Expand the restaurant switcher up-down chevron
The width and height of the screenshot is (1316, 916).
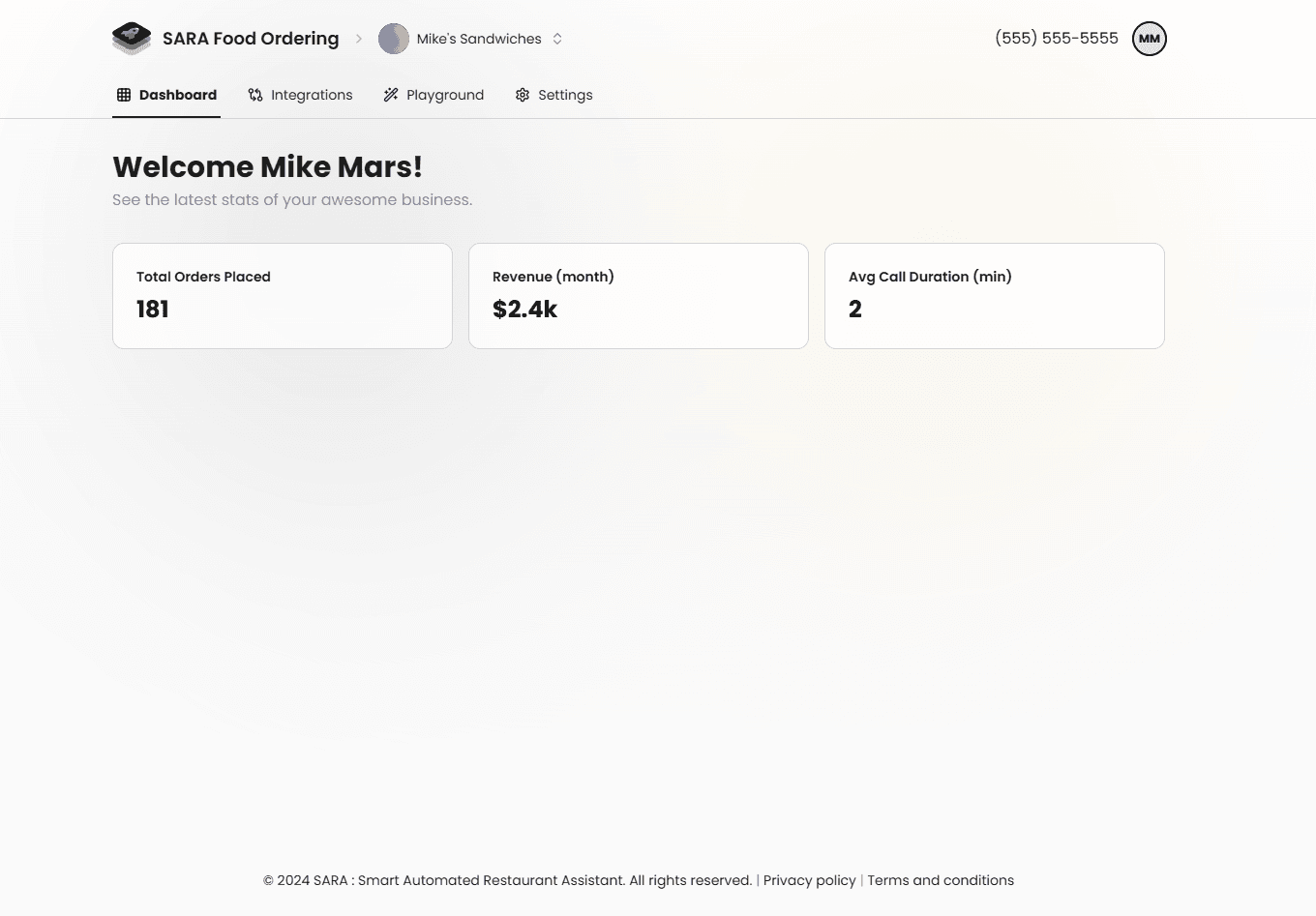[x=557, y=39]
